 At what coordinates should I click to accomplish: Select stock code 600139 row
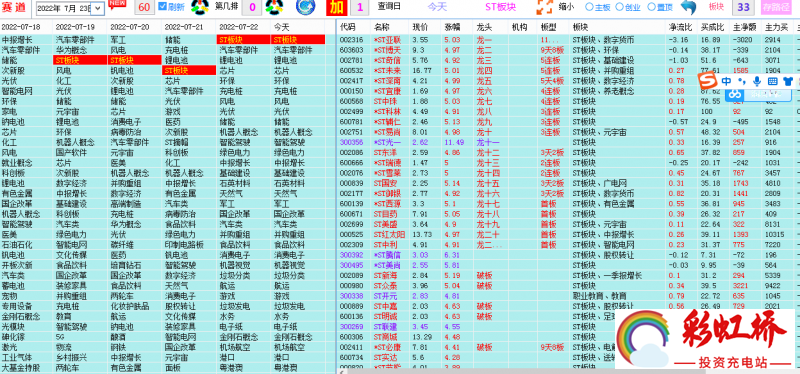352,204
